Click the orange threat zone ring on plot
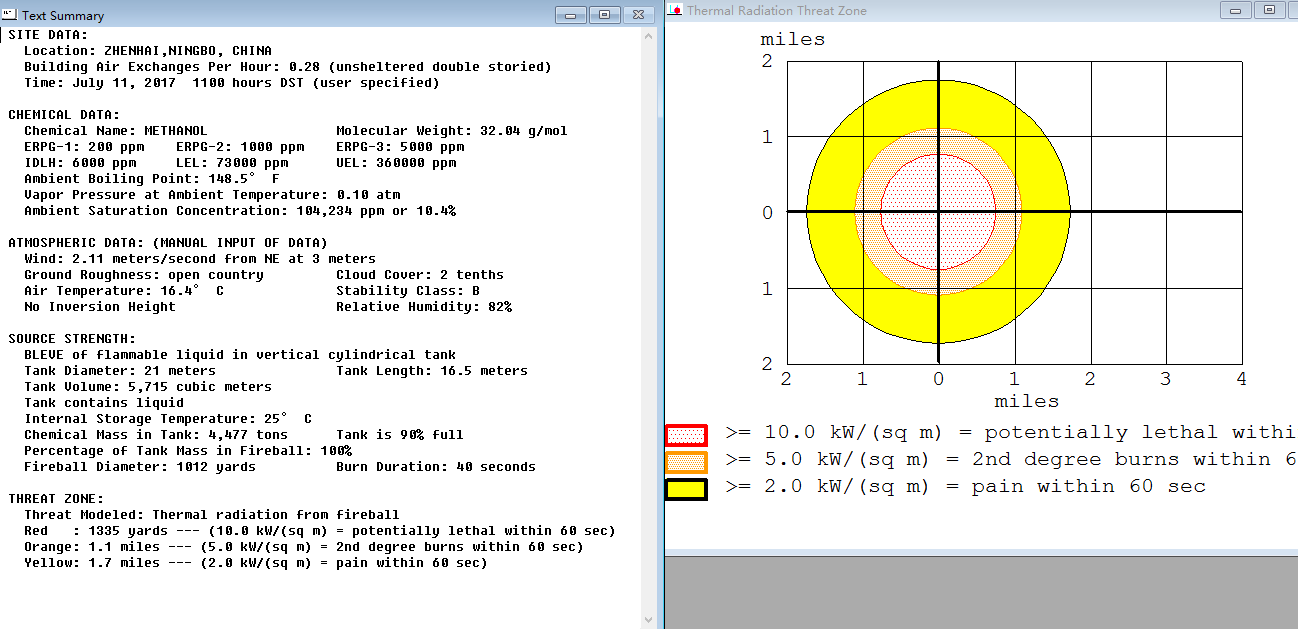The image size is (1298, 629). pos(868,212)
